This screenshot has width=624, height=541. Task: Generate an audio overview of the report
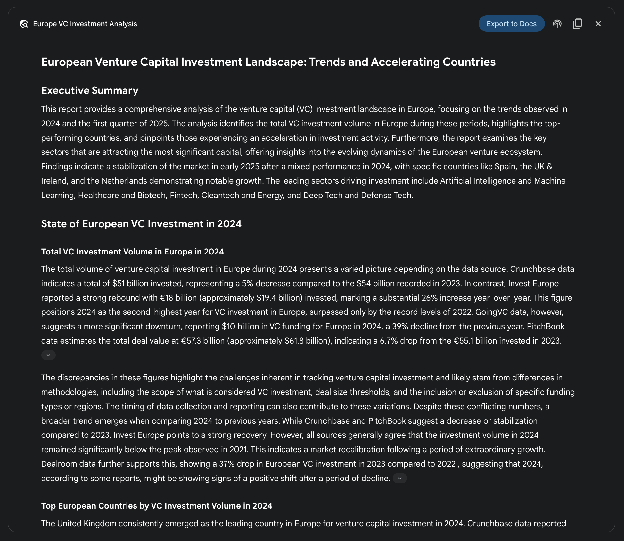[x=557, y=24]
